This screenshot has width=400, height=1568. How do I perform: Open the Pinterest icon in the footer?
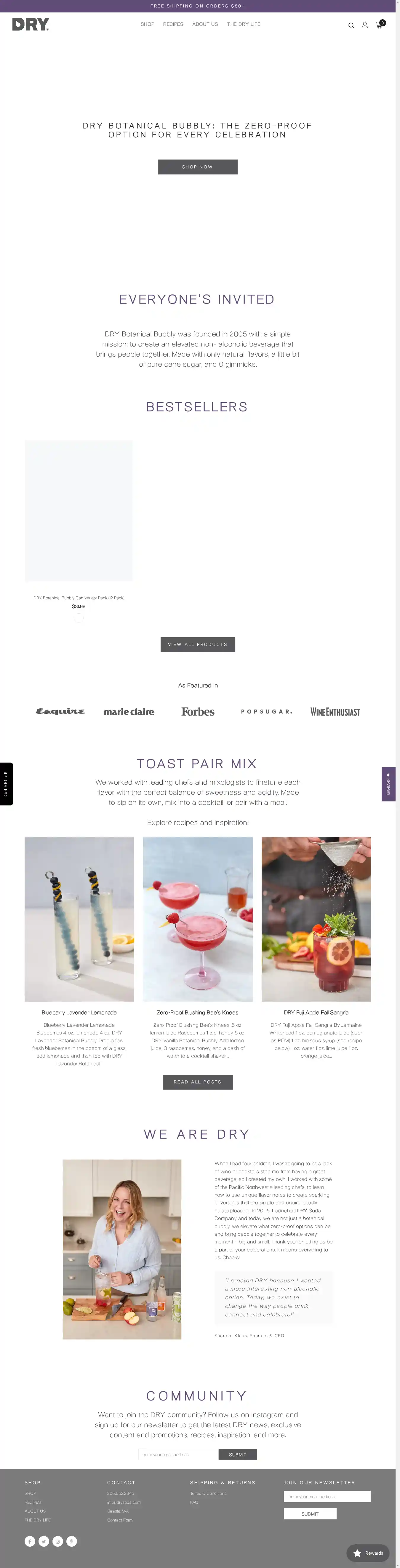[x=72, y=1541]
